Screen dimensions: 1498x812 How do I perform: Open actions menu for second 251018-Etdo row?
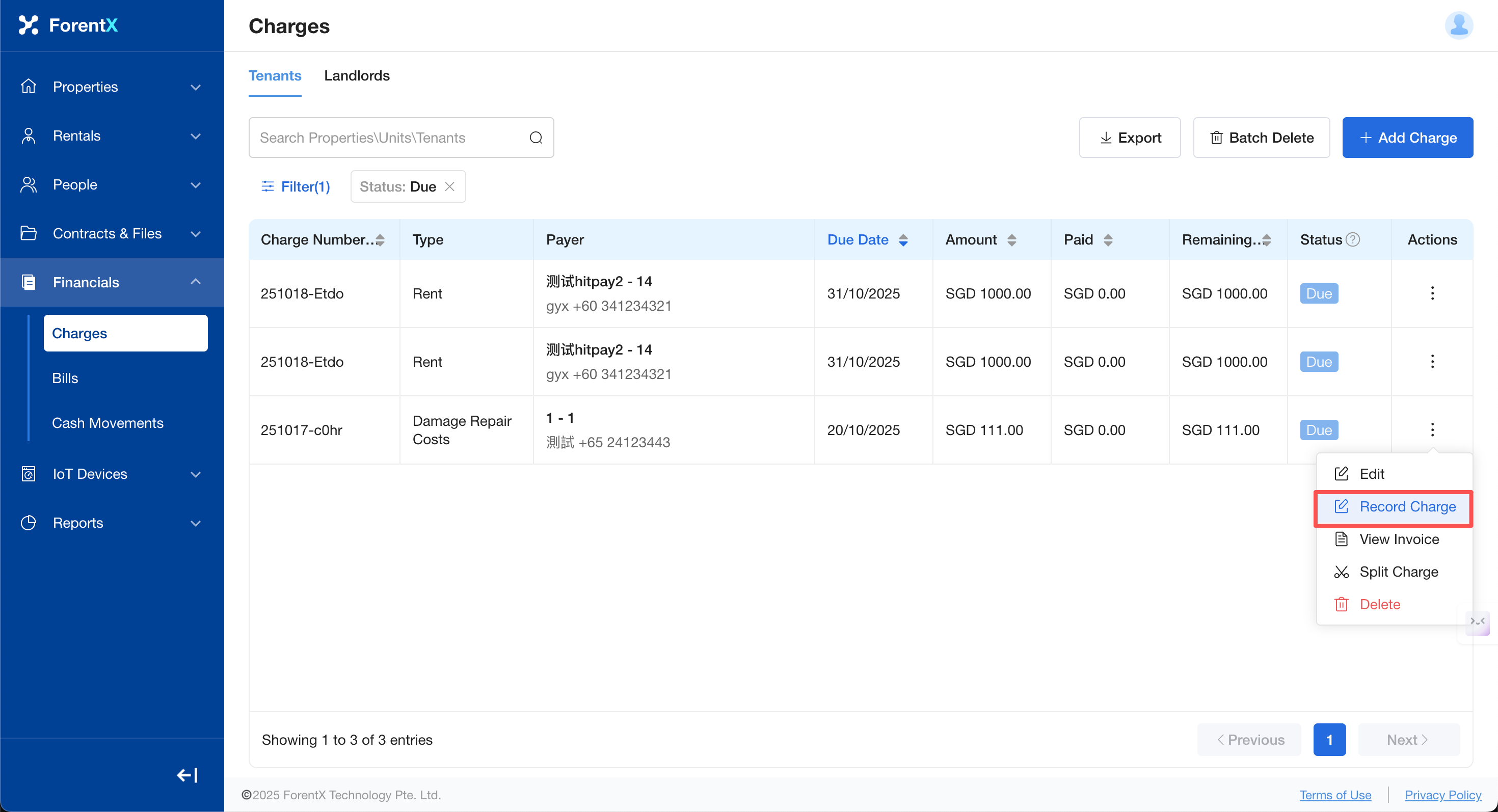pyautogui.click(x=1432, y=362)
